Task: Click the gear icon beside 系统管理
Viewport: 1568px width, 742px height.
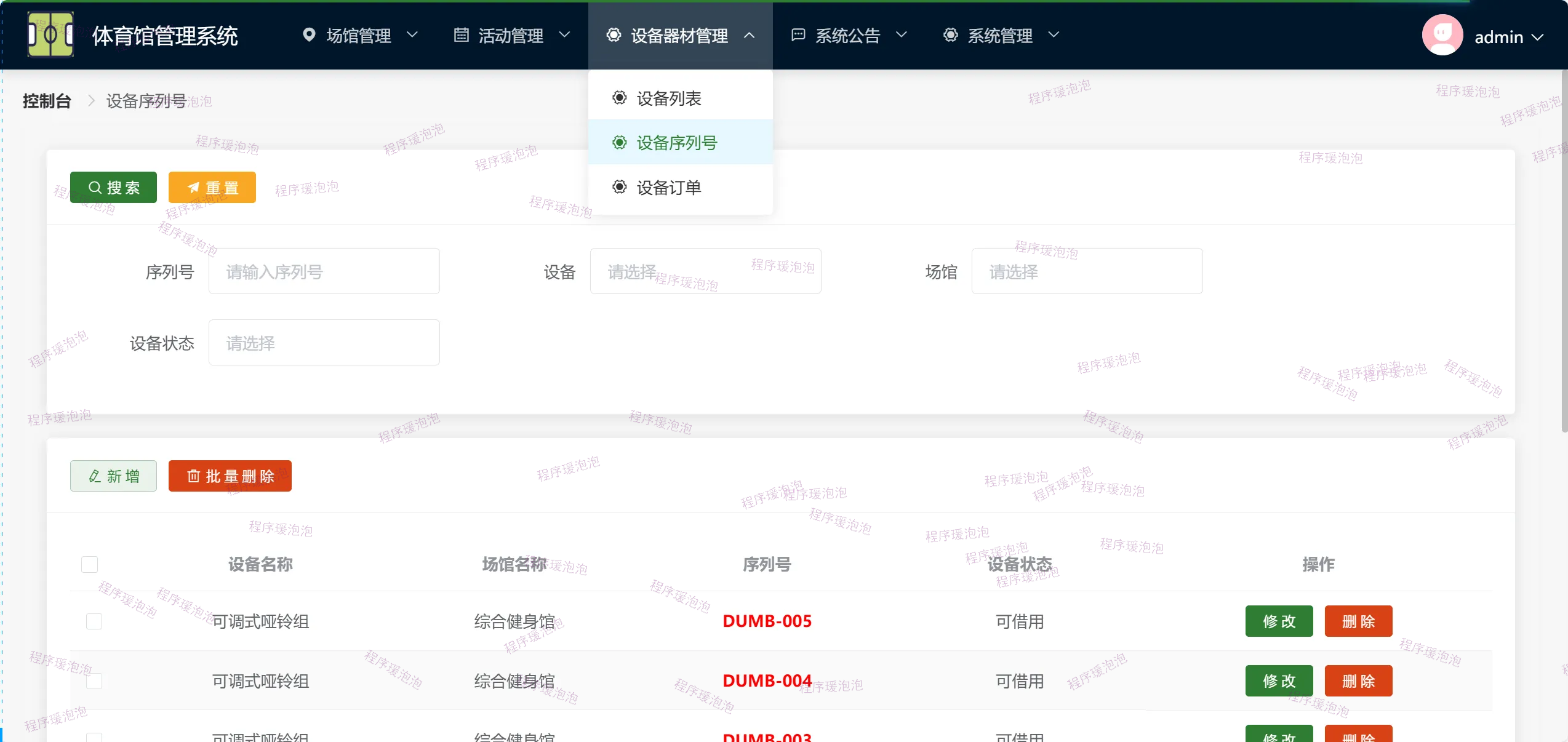Action: 950,35
